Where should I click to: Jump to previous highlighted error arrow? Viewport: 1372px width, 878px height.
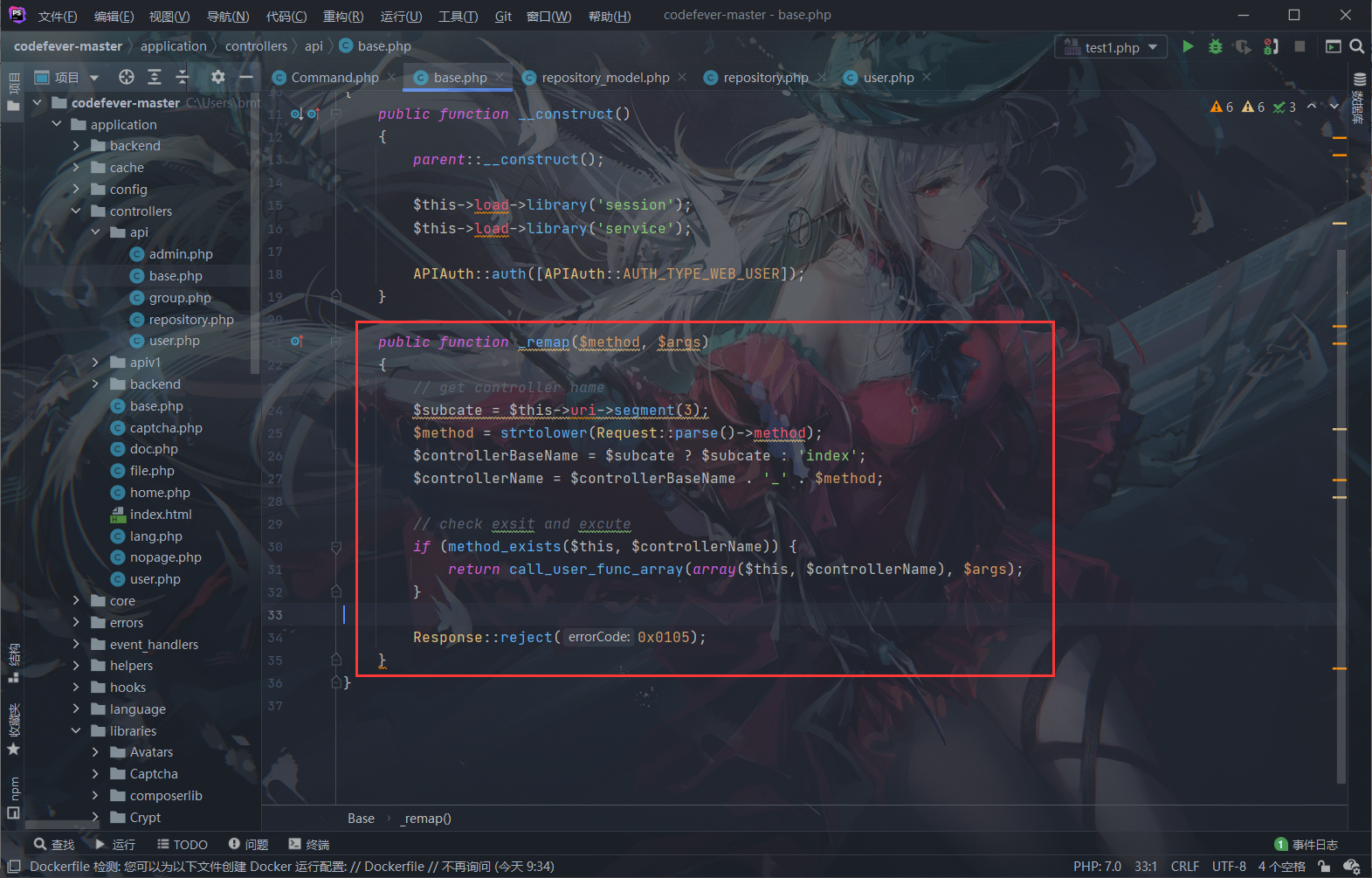point(1312,107)
